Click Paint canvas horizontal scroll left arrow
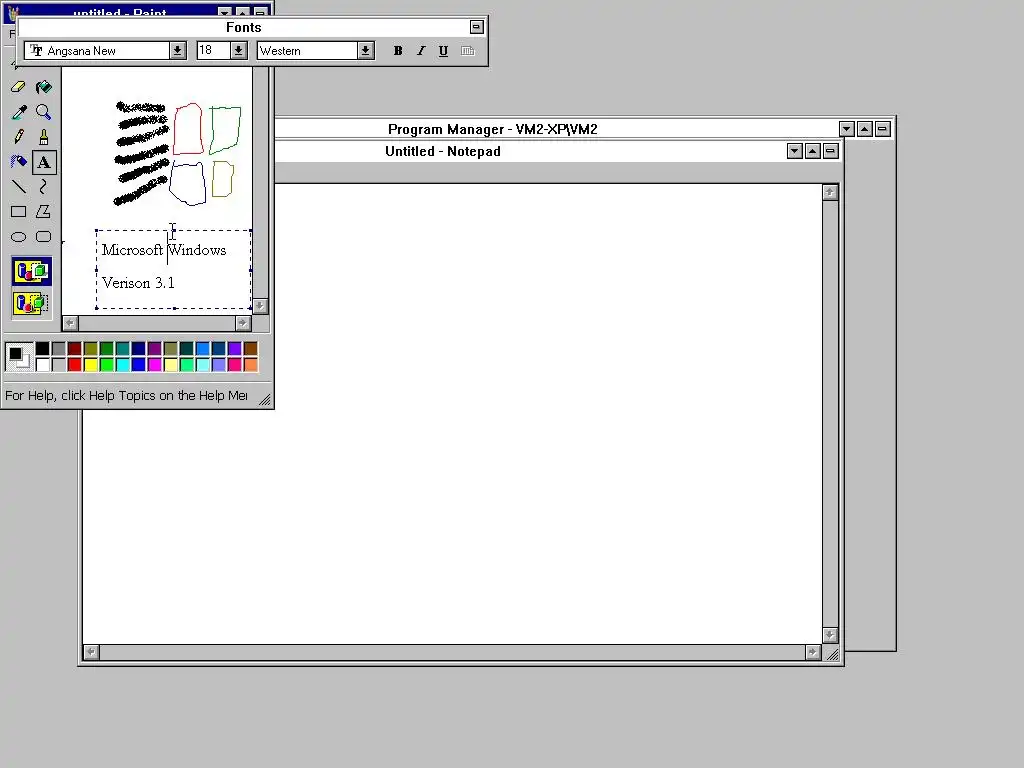The height and width of the screenshot is (768, 1024). click(71, 323)
